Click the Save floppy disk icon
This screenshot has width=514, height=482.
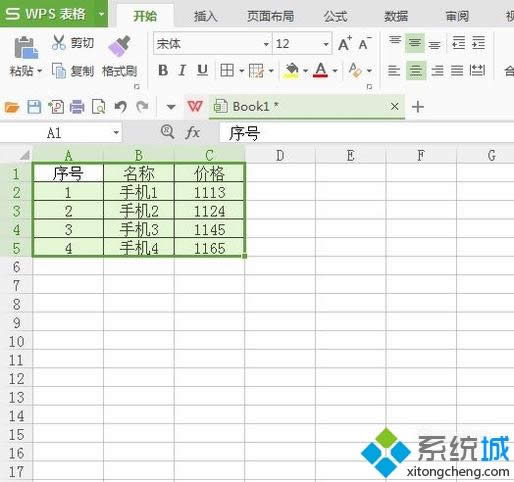click(x=34, y=107)
